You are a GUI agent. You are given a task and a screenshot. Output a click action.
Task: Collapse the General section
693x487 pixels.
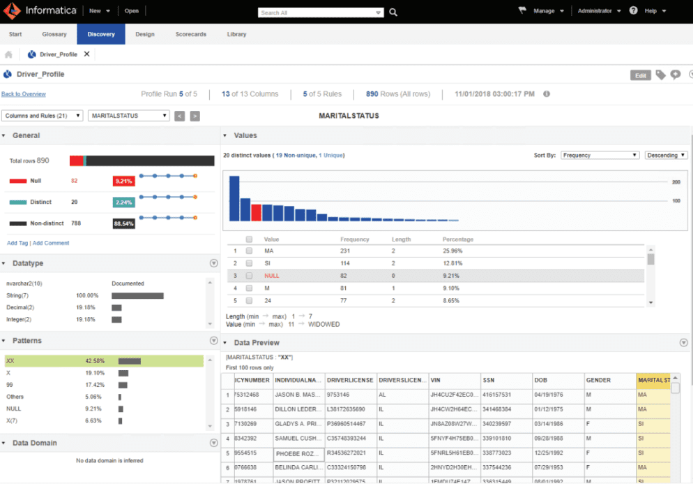[4, 136]
